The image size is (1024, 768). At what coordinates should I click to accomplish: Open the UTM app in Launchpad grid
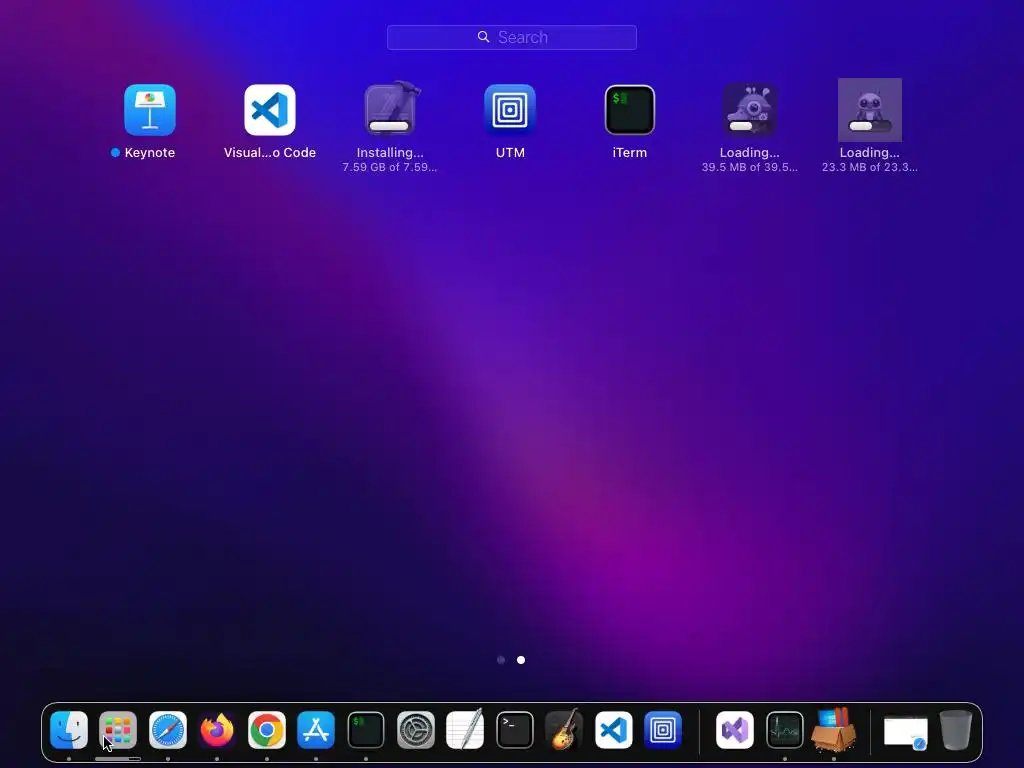coord(510,110)
